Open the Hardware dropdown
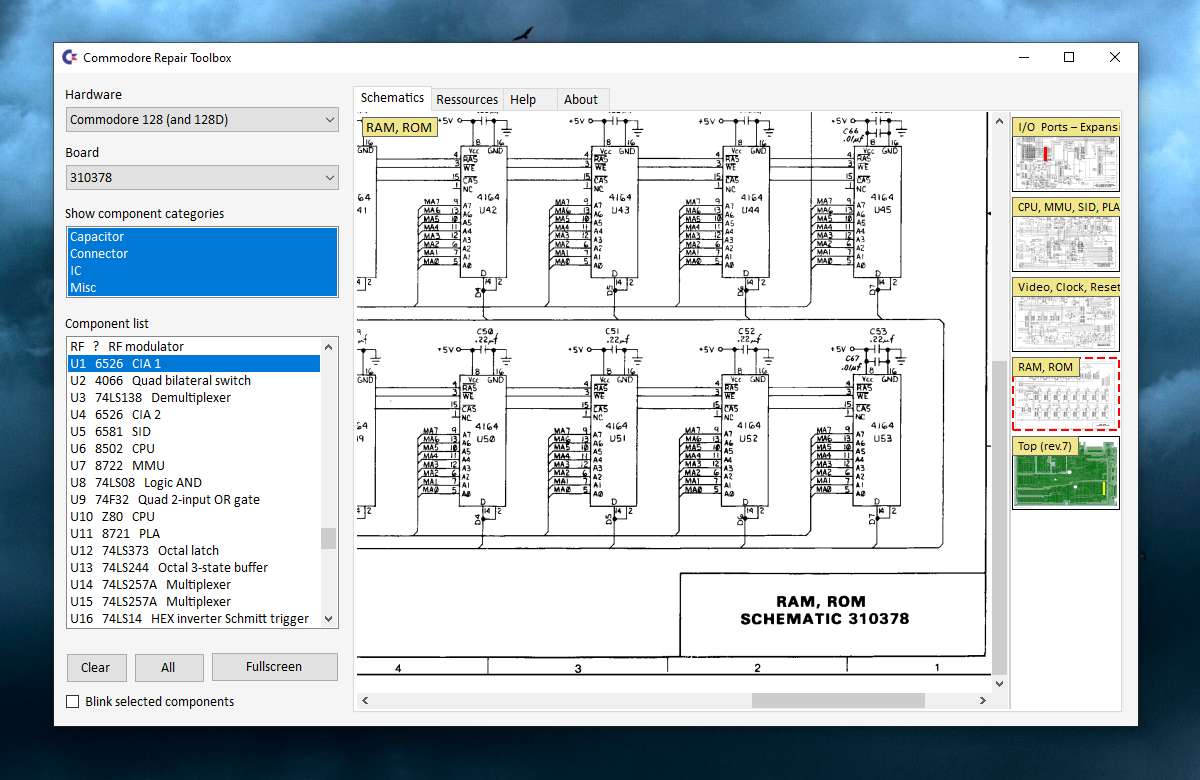Screen dimensions: 1200x780 coord(202,120)
